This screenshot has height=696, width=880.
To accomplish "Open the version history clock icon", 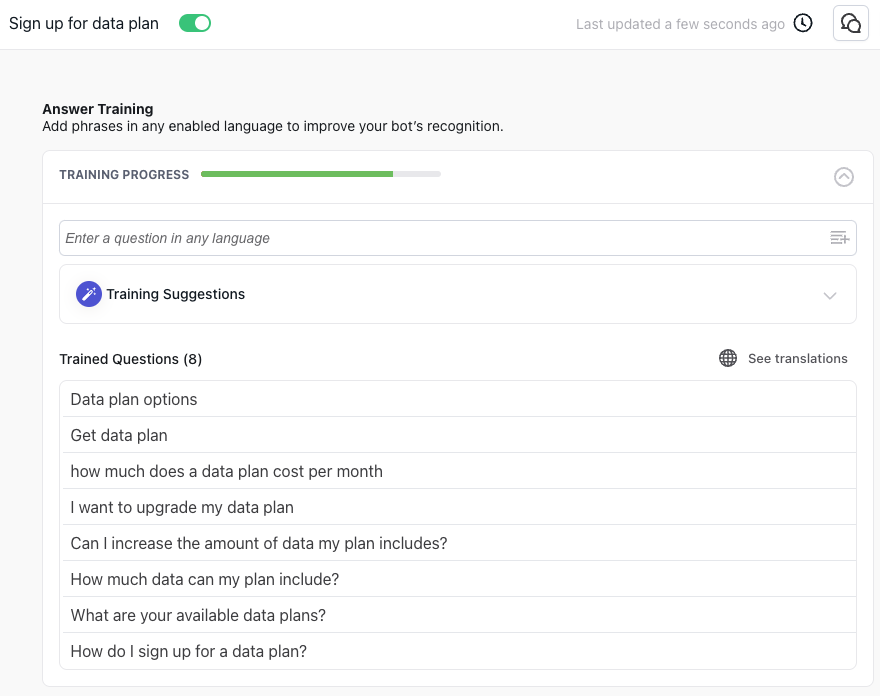I will (803, 23).
